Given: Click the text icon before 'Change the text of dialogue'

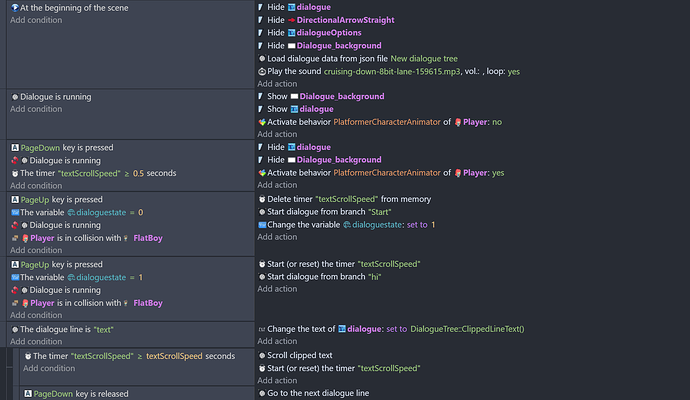Looking at the screenshot, I should point(262,329).
